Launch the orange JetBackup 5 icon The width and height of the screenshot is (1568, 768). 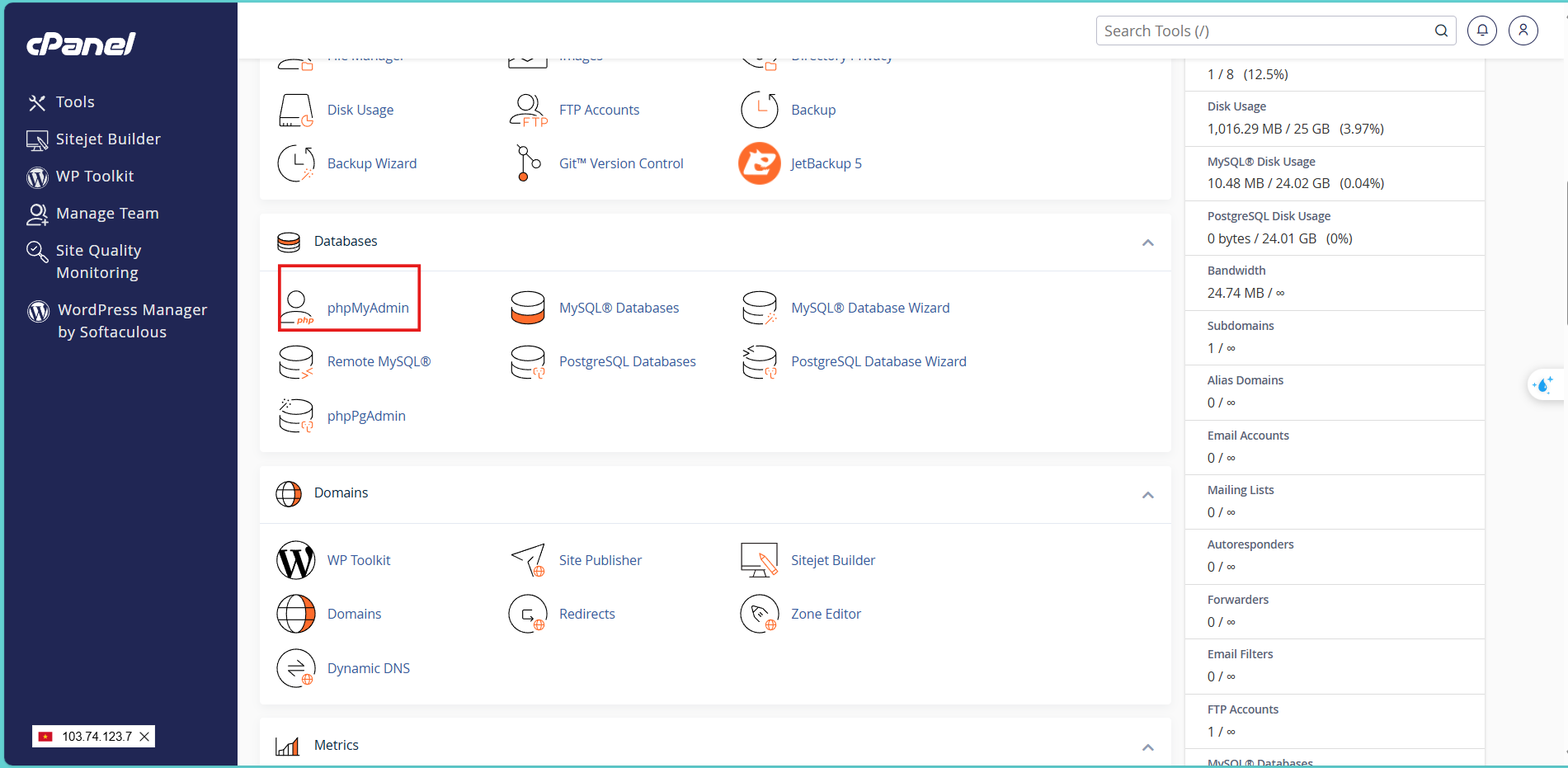click(x=760, y=163)
